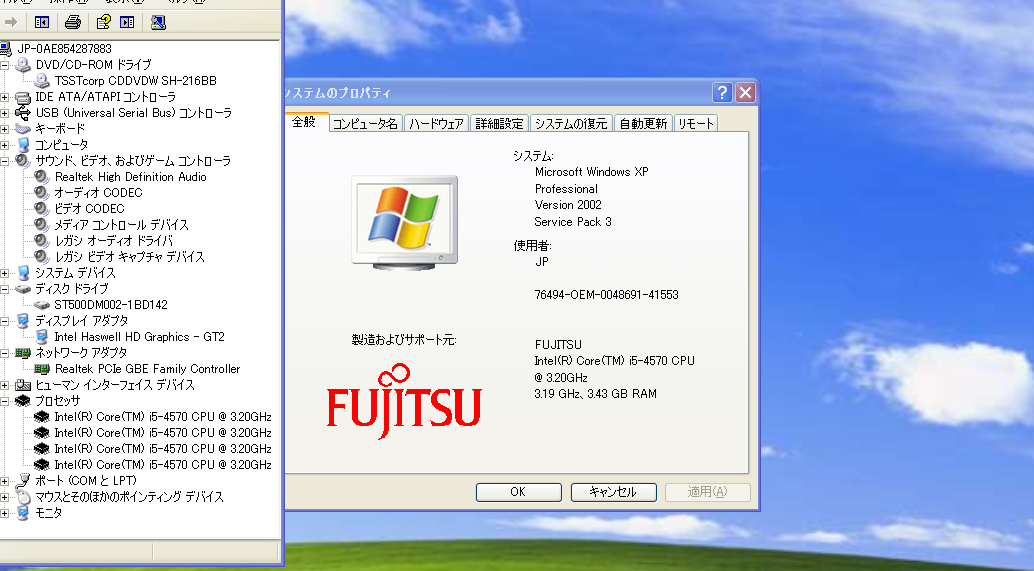This screenshot has height=571, width=1034.
Task: Select the ビデオ CODEC device row
Action: [89, 209]
